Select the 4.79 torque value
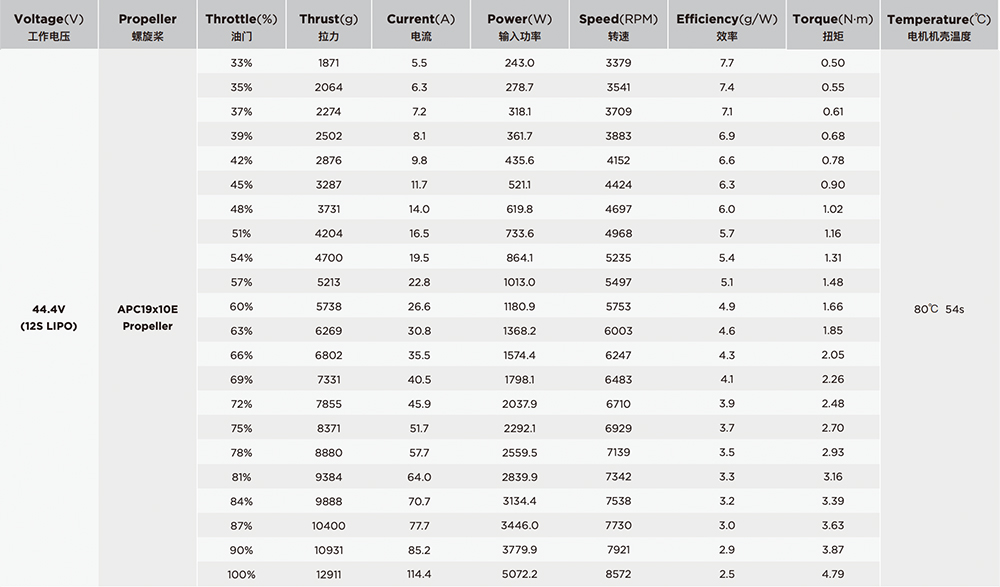Screen dimensions: 1000x587 tap(832, 574)
